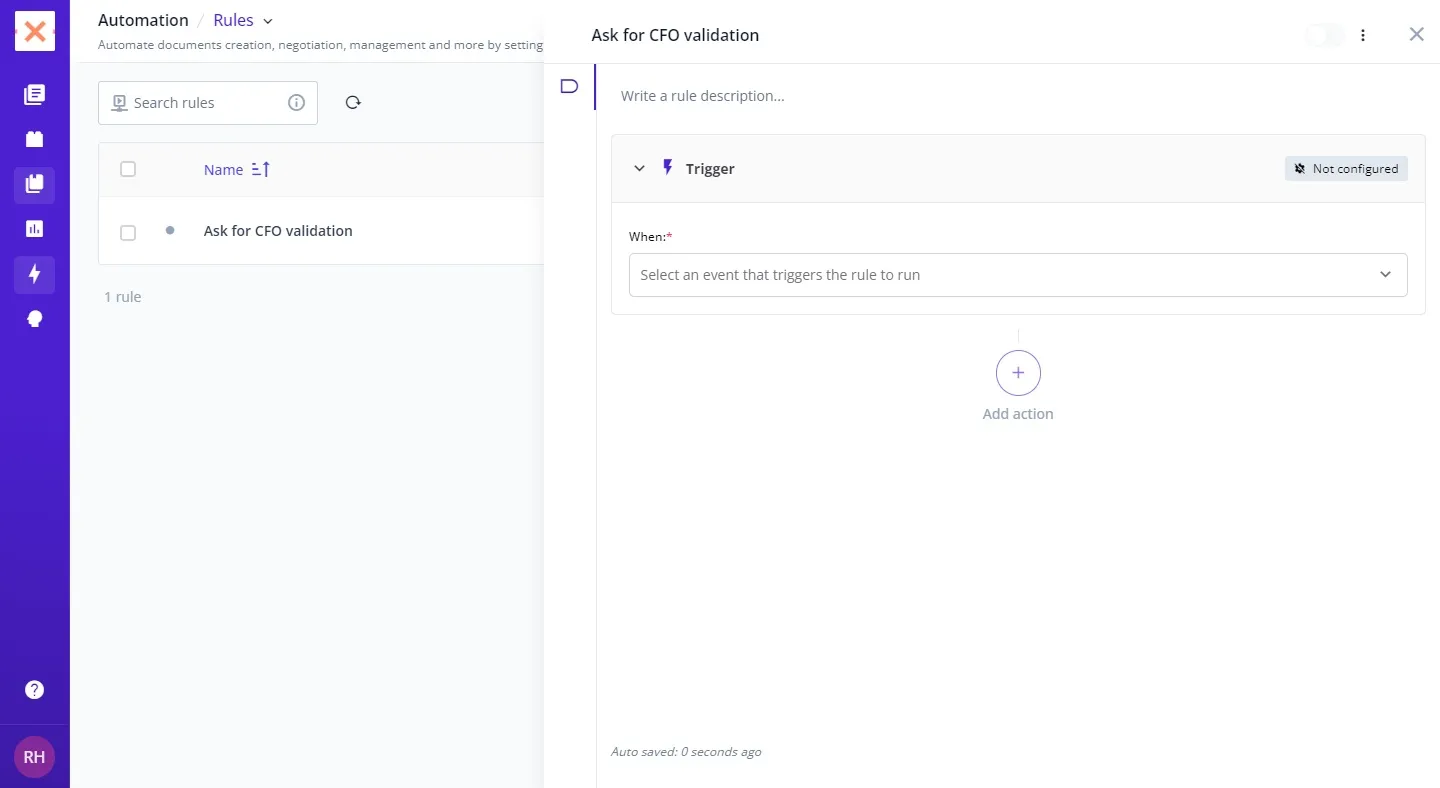The height and width of the screenshot is (788, 1440).
Task: Click the automation lightning bolt sidebar icon
Action: pos(34,274)
